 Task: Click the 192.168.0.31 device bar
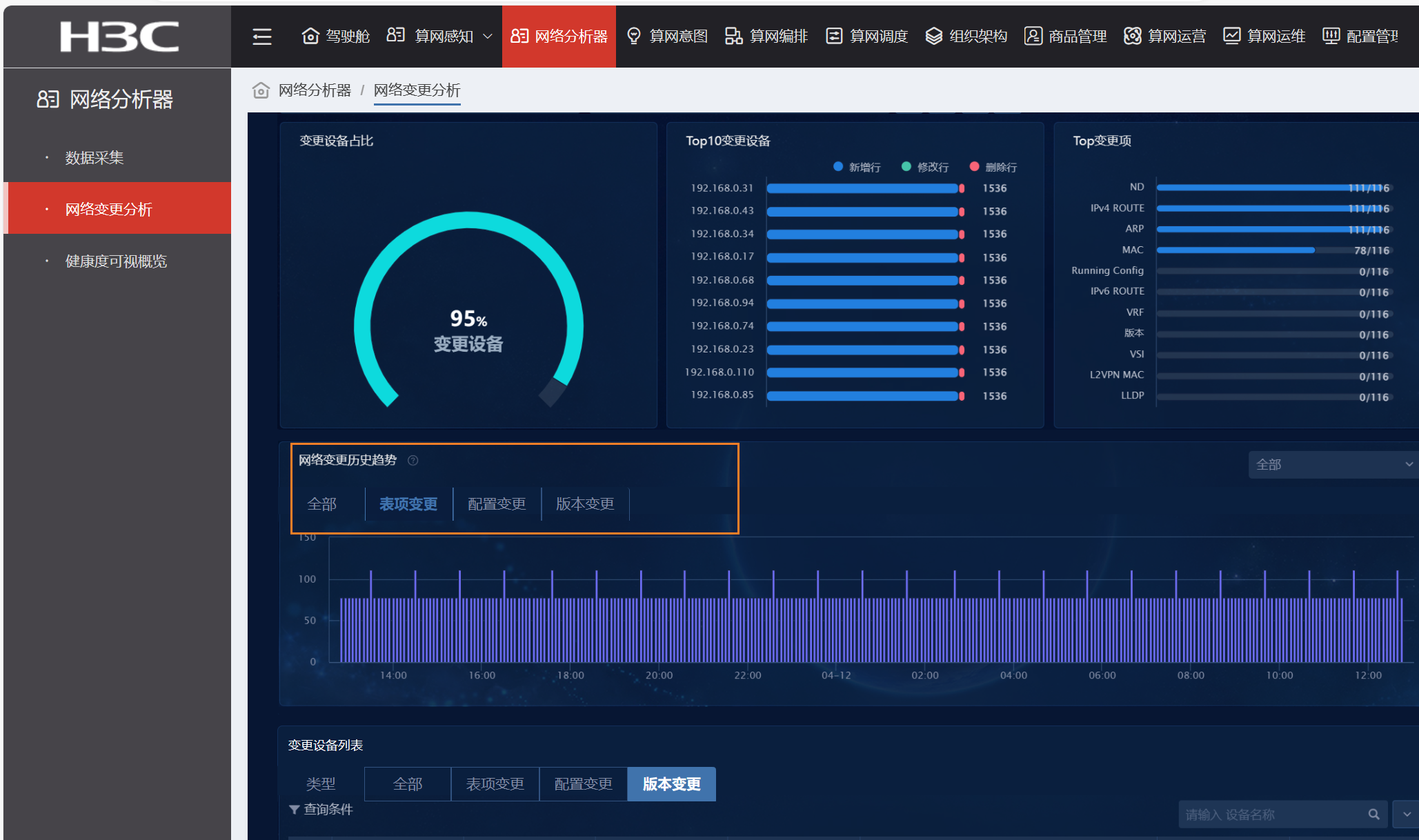[x=866, y=188]
